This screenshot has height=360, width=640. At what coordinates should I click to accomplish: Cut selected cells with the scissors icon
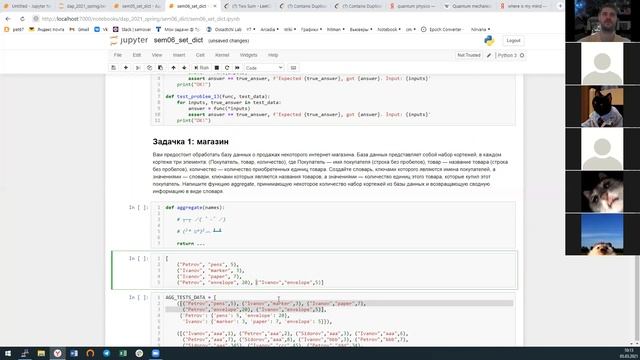(138, 68)
